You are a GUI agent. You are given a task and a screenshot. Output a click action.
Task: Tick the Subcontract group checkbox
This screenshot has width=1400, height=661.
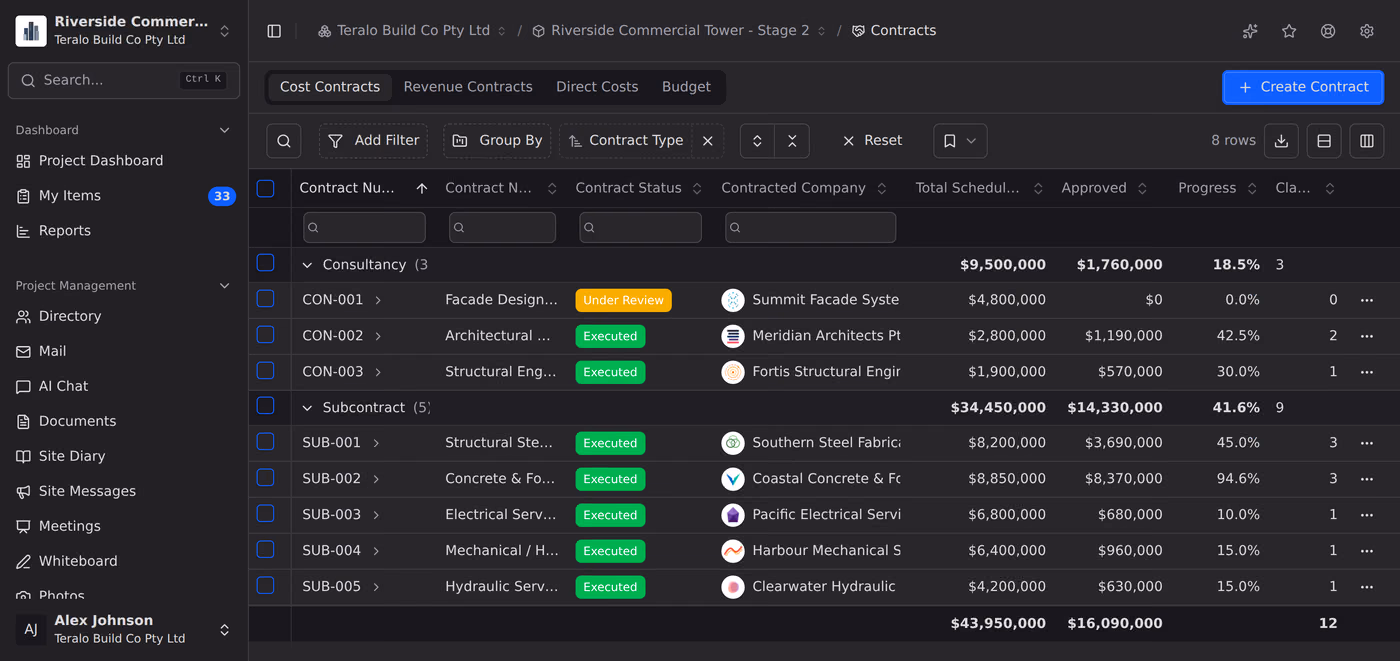[x=265, y=406]
